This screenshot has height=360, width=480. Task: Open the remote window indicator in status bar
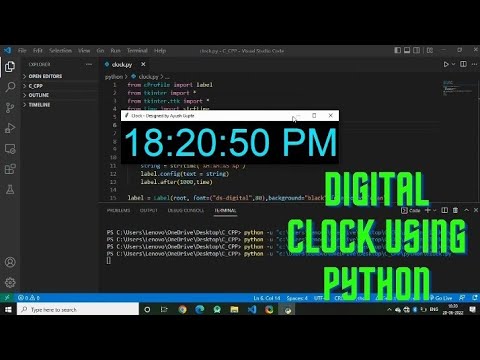[7, 298]
